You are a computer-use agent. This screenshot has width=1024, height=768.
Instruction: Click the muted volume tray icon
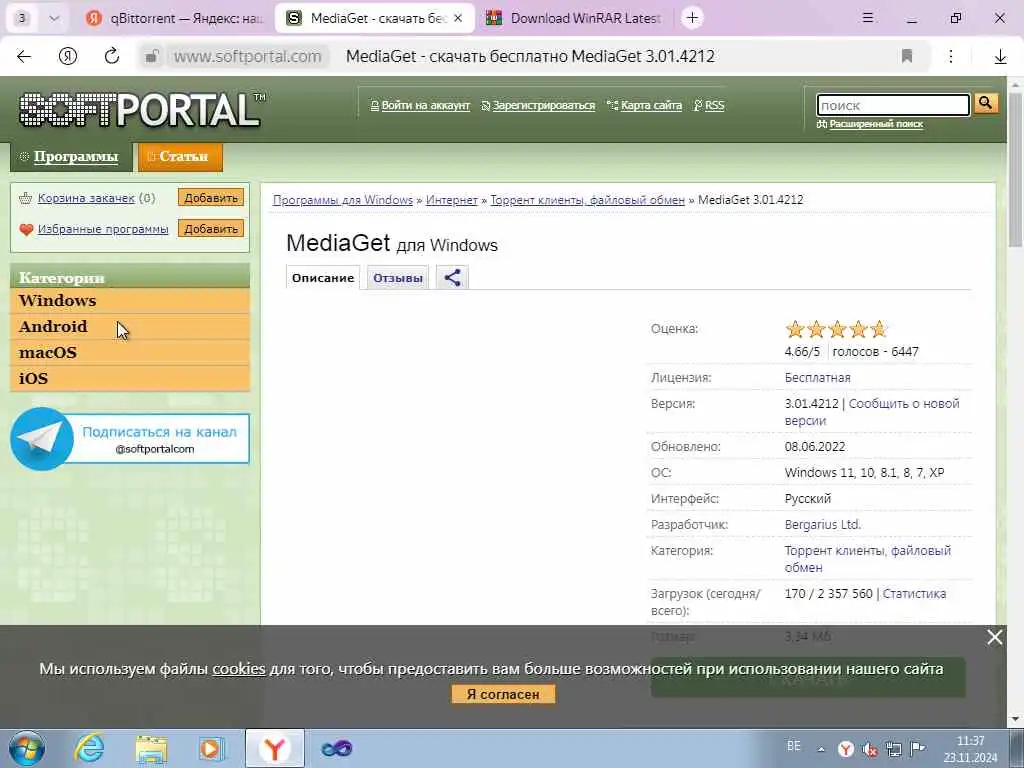(869, 749)
